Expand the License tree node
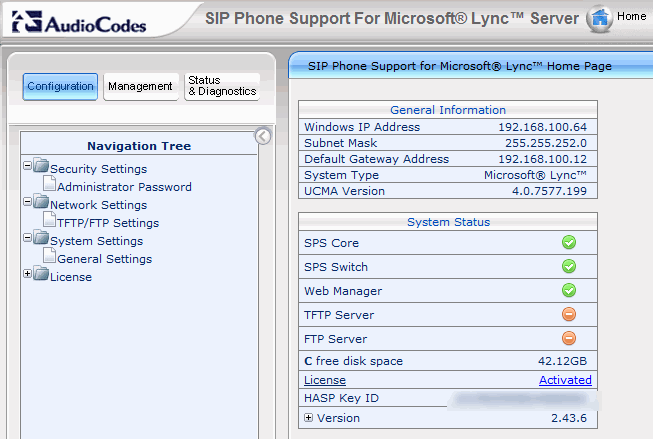The width and height of the screenshot is (653, 439). pos(27,274)
